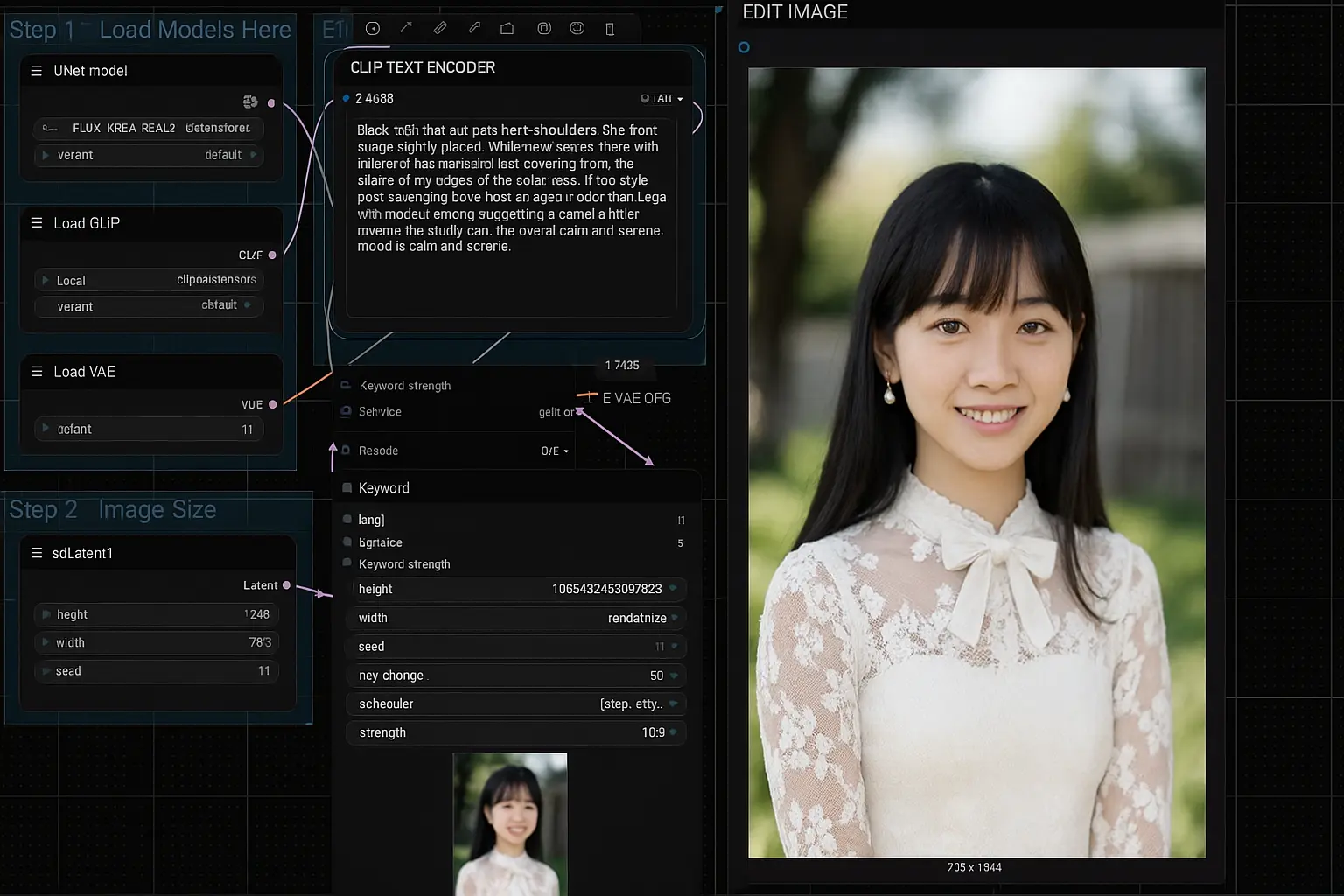Open the Load VAE node menu icon

pos(37,372)
